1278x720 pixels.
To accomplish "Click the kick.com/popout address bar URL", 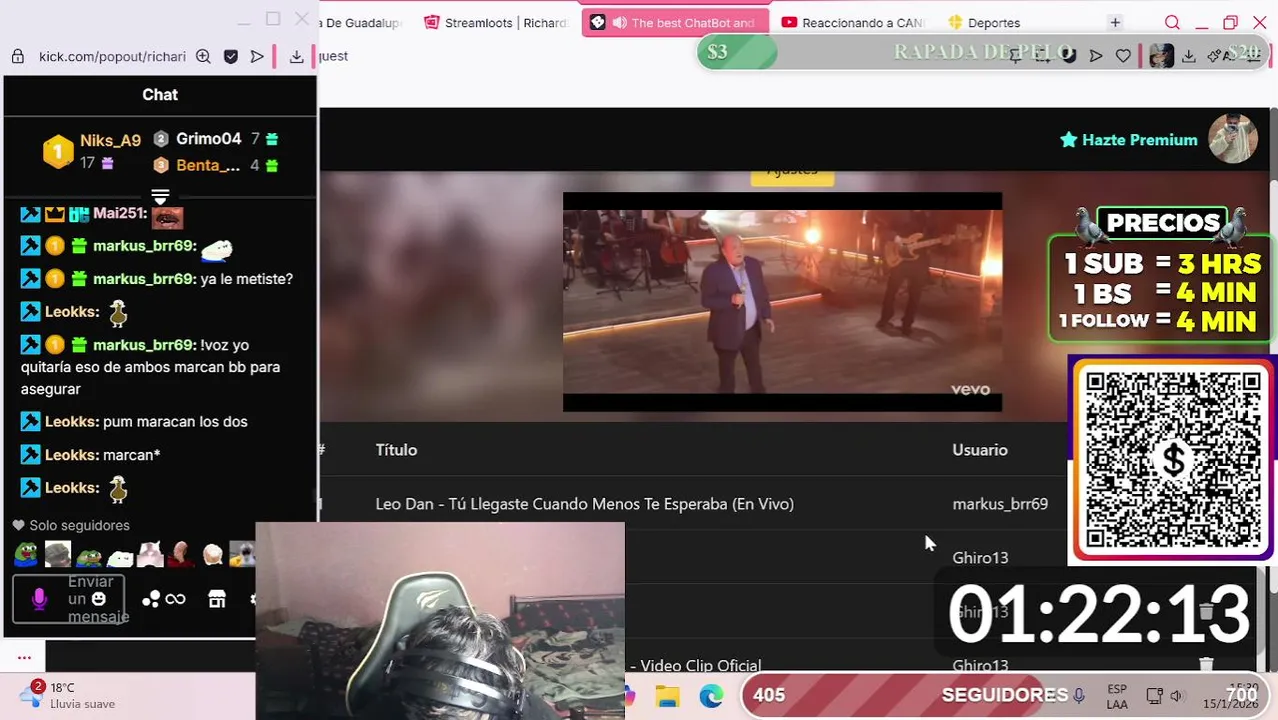I will 112,57.
